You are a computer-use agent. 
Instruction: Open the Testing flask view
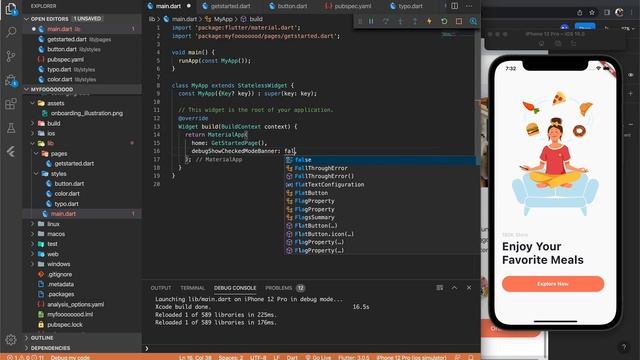point(11,128)
